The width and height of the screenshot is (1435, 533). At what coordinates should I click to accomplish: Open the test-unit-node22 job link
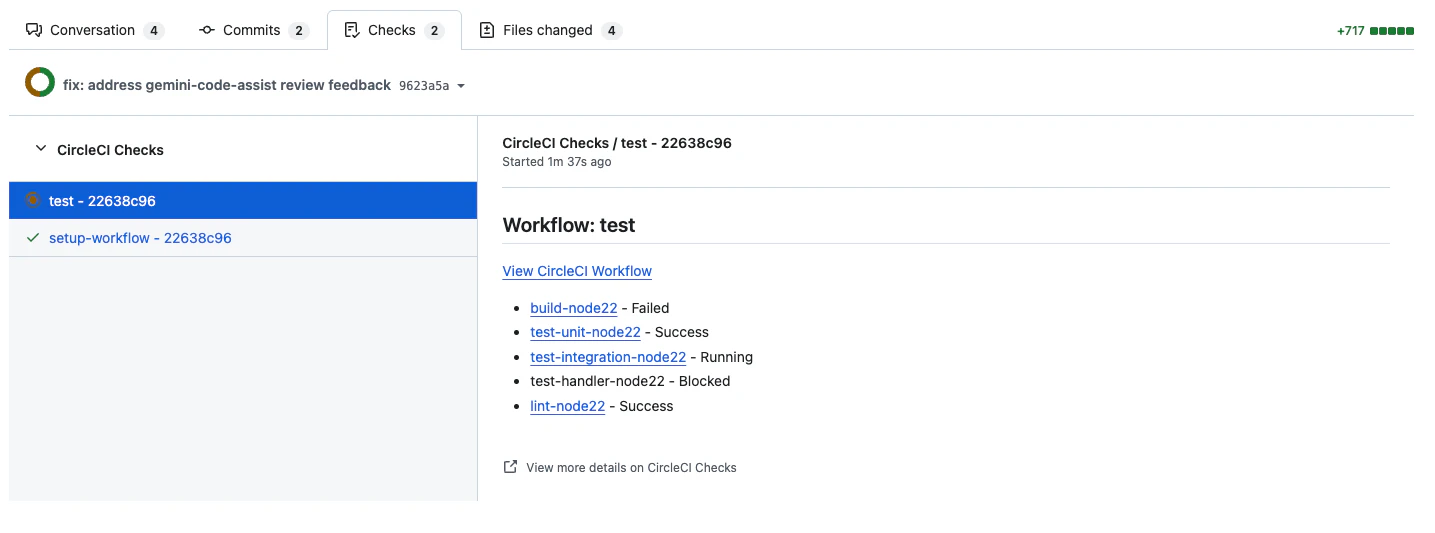coord(585,332)
